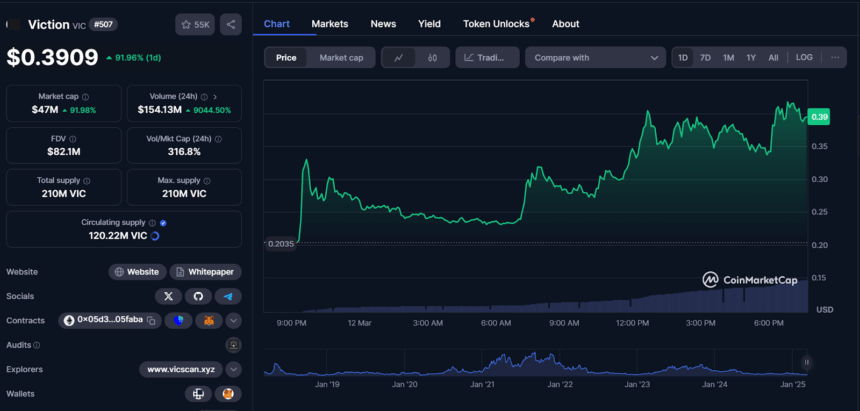The height and width of the screenshot is (411, 860).
Task: Click the $47M market cap value
Action: tap(45, 110)
